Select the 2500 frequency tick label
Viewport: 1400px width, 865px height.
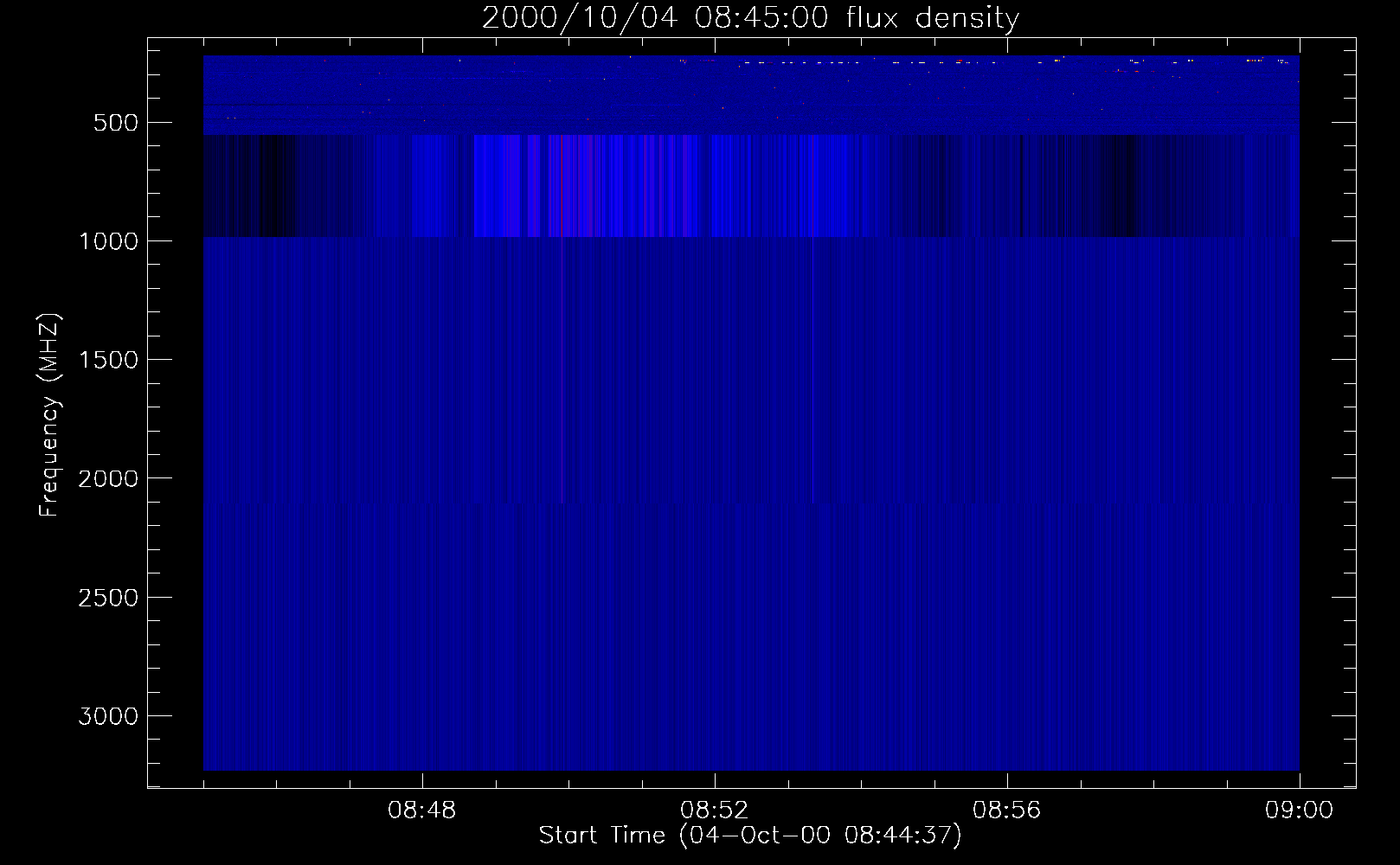coord(108,598)
